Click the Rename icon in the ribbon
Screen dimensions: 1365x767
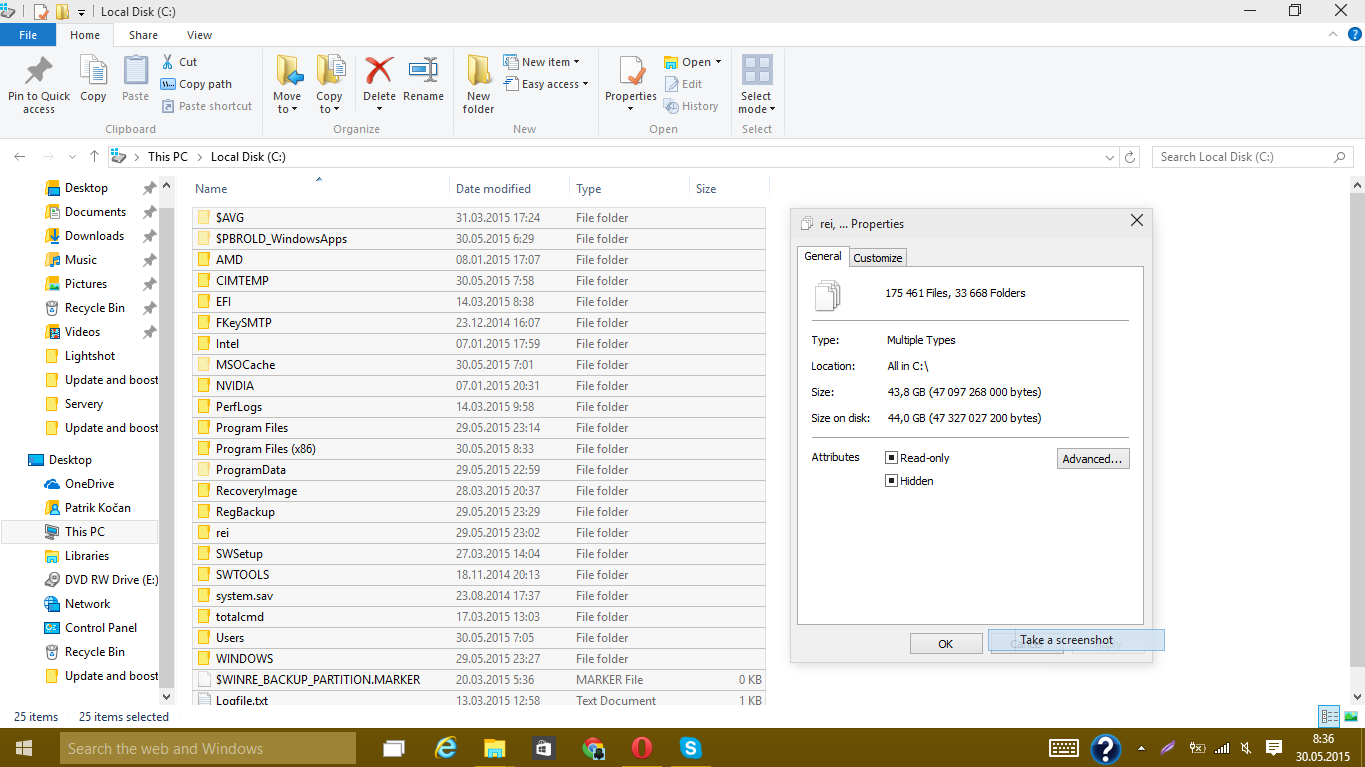click(x=423, y=72)
